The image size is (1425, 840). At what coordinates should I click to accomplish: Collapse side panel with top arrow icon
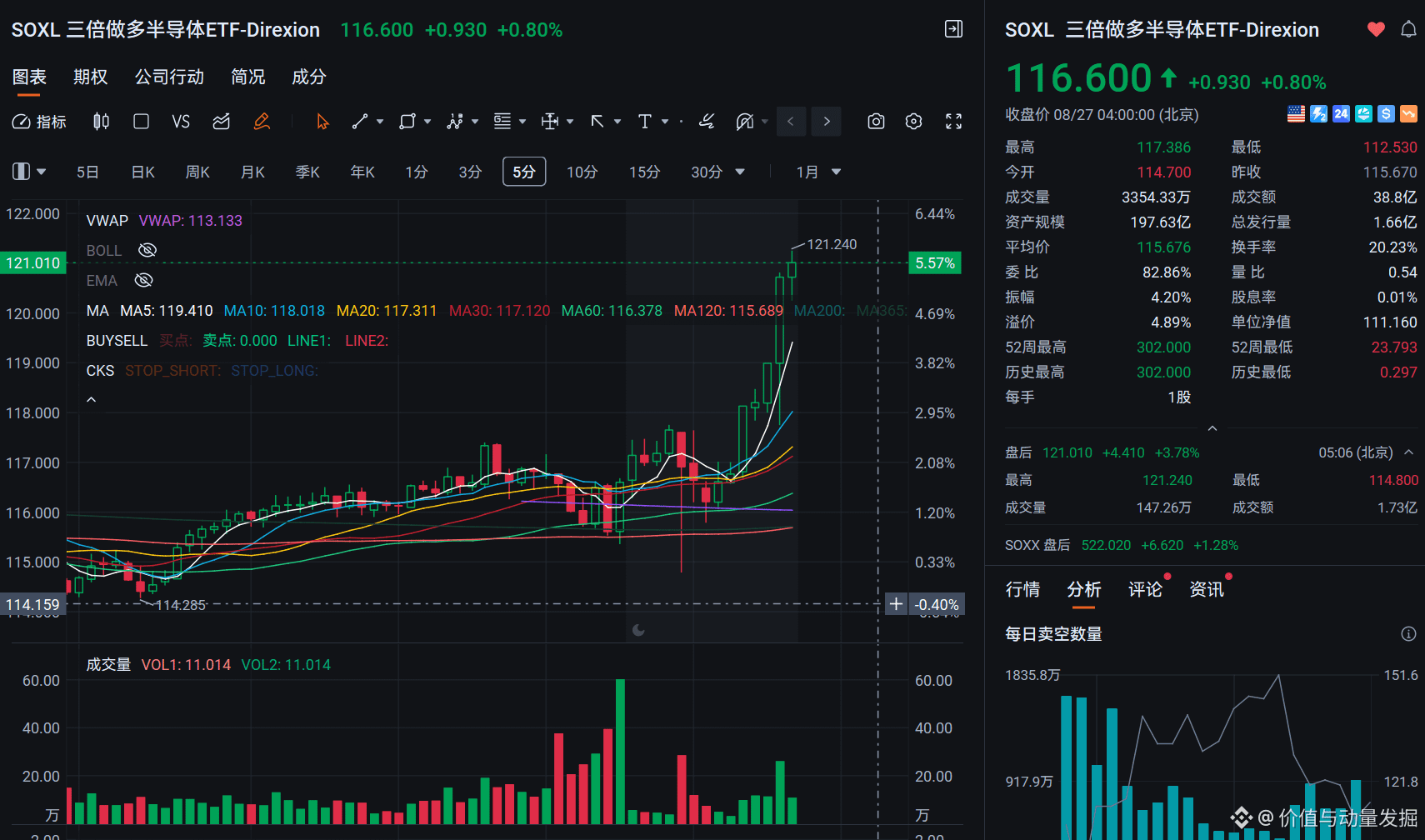pos(954,29)
